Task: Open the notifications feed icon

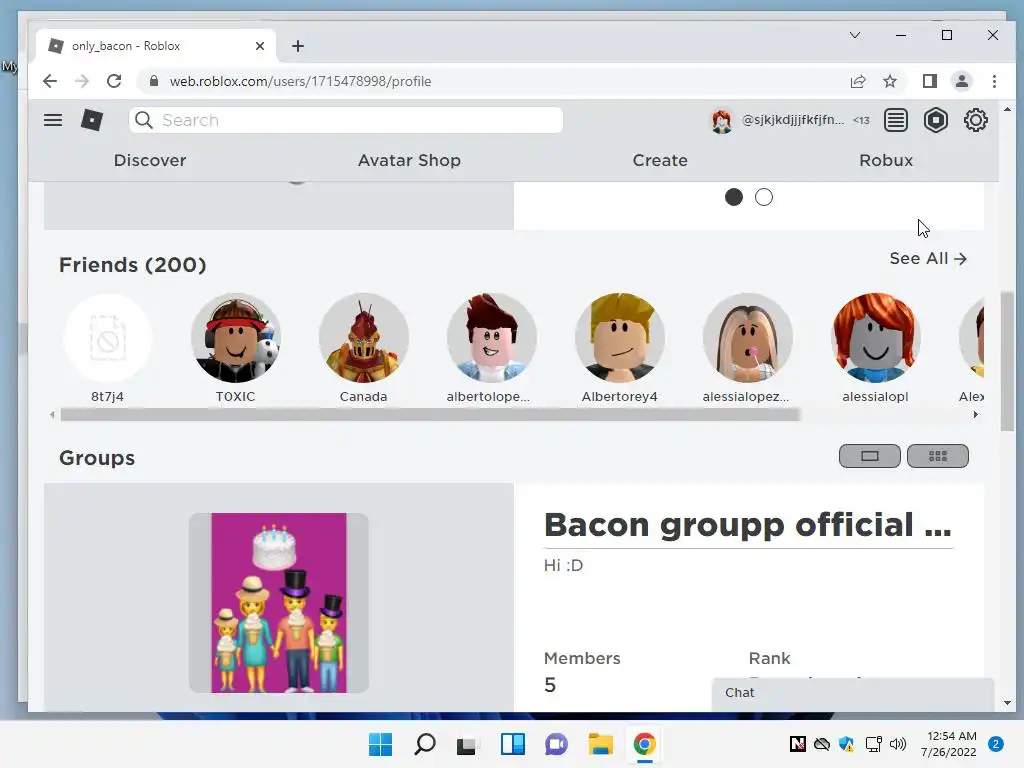Action: (895, 120)
